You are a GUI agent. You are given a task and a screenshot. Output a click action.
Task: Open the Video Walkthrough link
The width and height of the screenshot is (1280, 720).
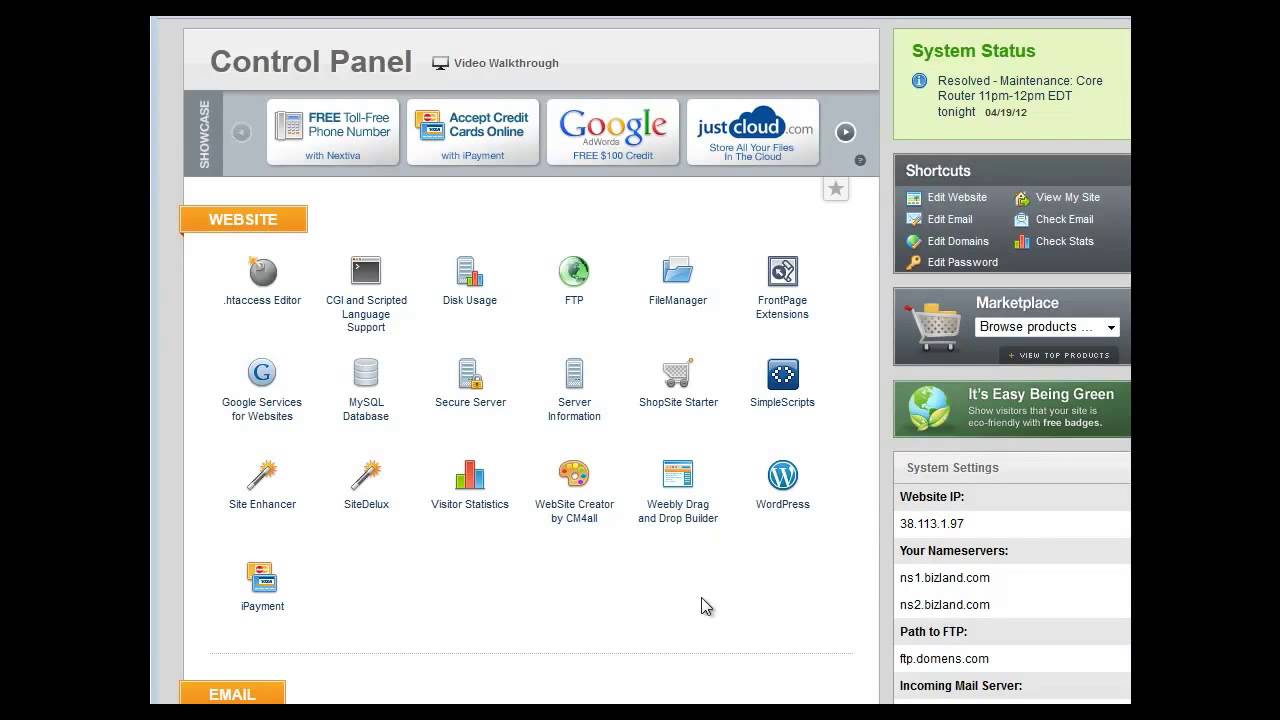click(496, 63)
